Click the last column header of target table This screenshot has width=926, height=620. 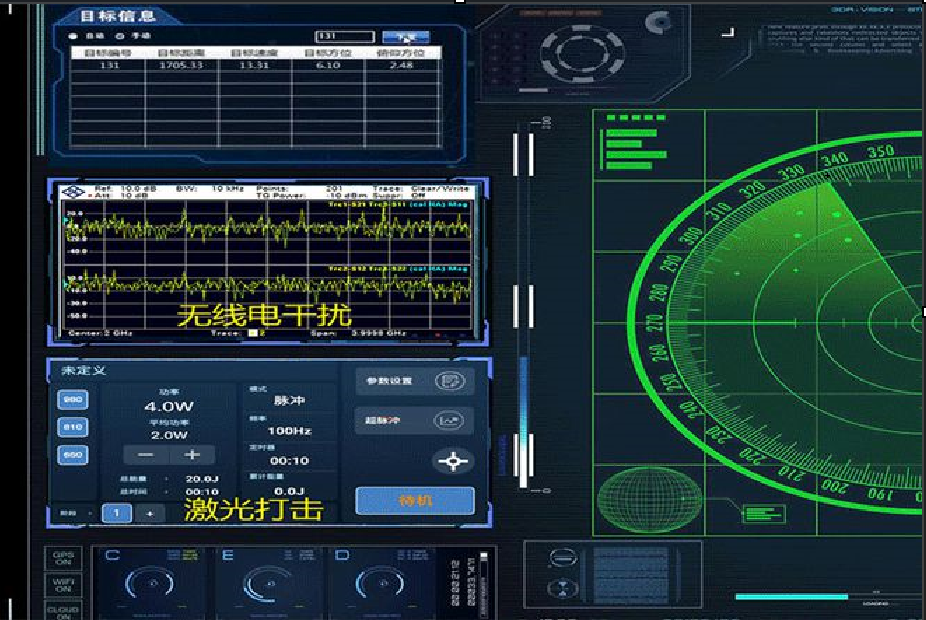click(x=402, y=53)
